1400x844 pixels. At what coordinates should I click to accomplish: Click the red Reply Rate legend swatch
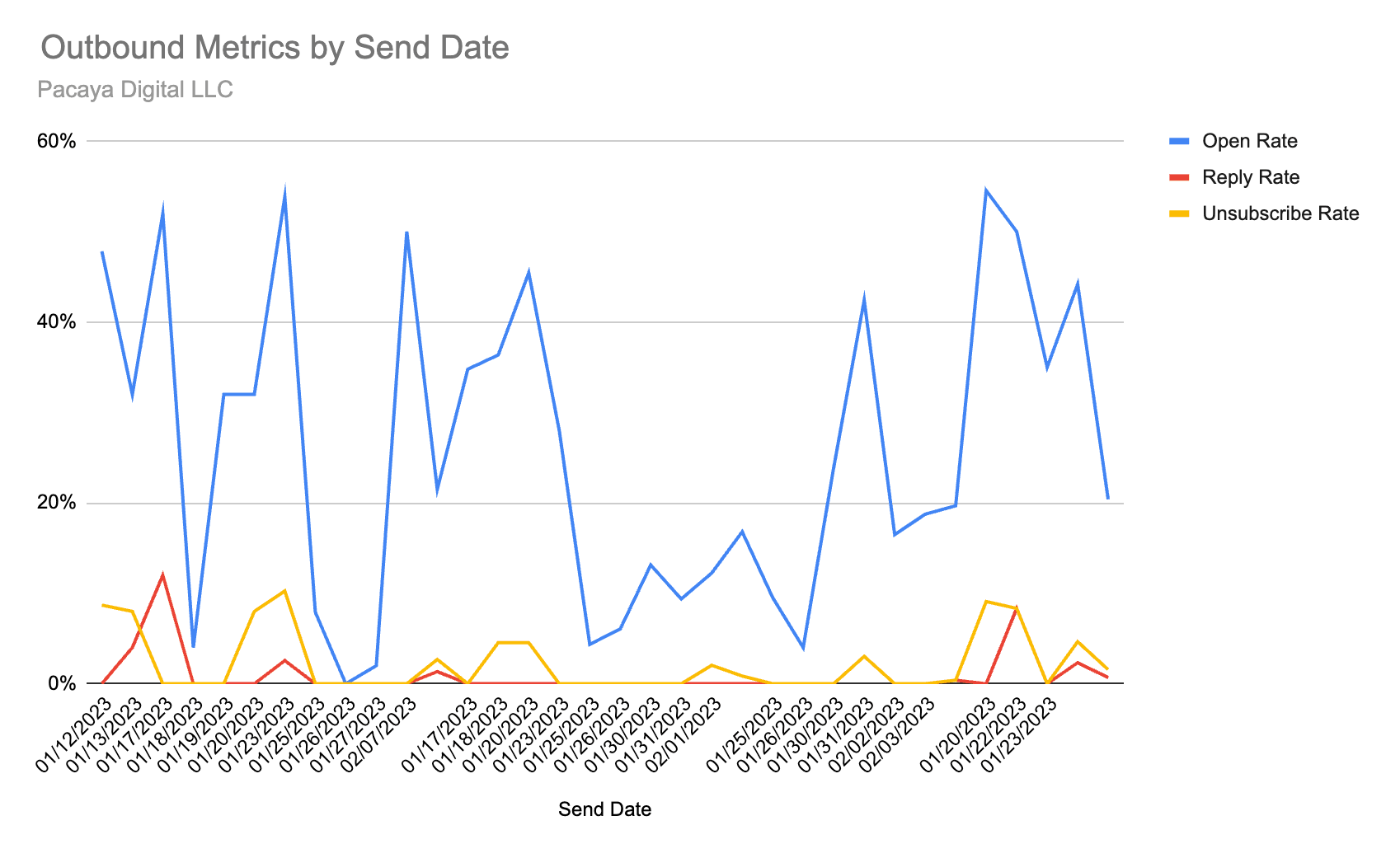[1179, 178]
